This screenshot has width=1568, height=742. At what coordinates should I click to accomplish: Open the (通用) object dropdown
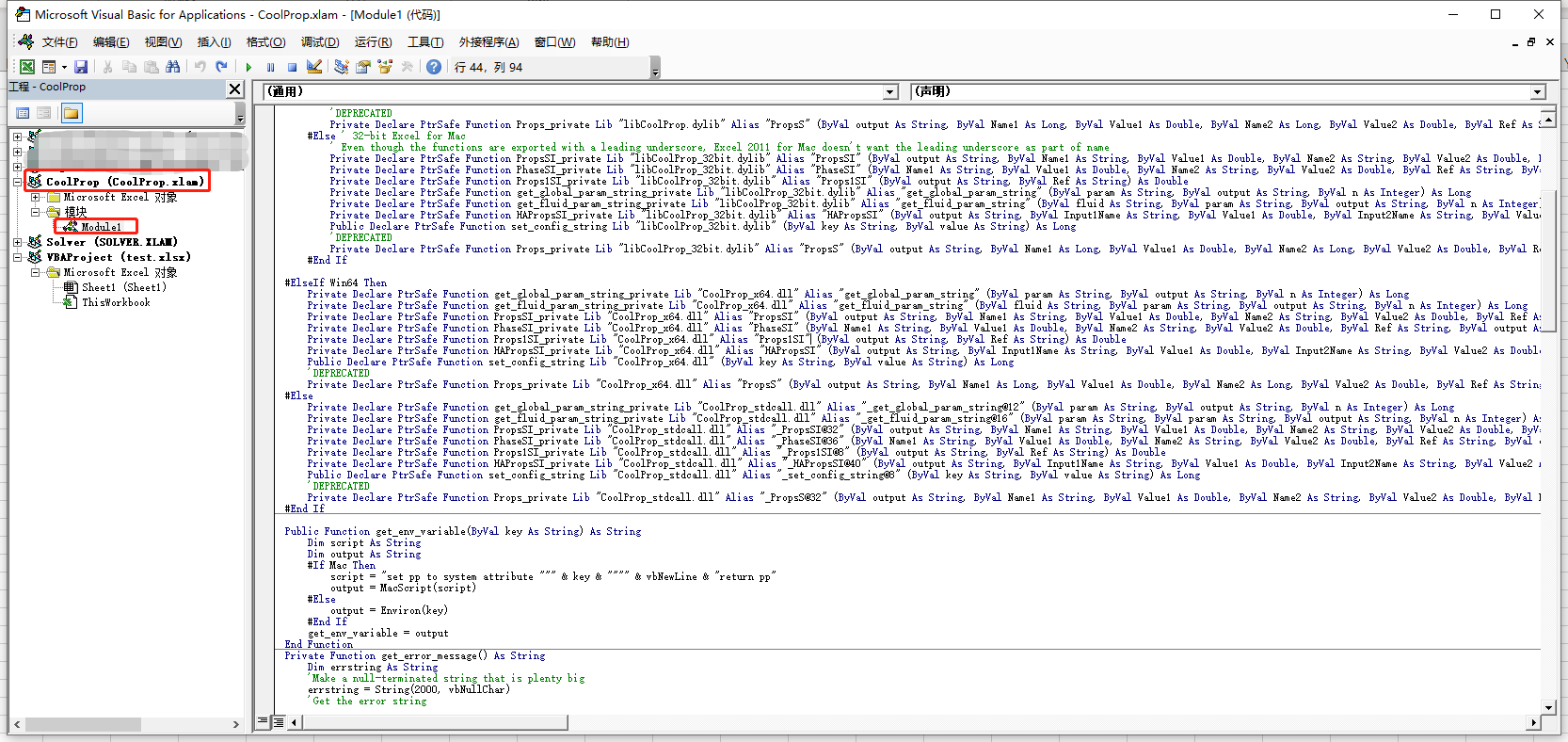point(890,92)
